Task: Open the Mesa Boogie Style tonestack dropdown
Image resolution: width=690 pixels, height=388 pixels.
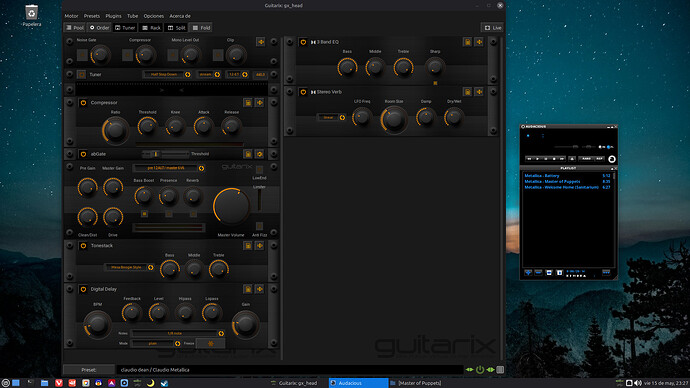Action: [x=130, y=267]
